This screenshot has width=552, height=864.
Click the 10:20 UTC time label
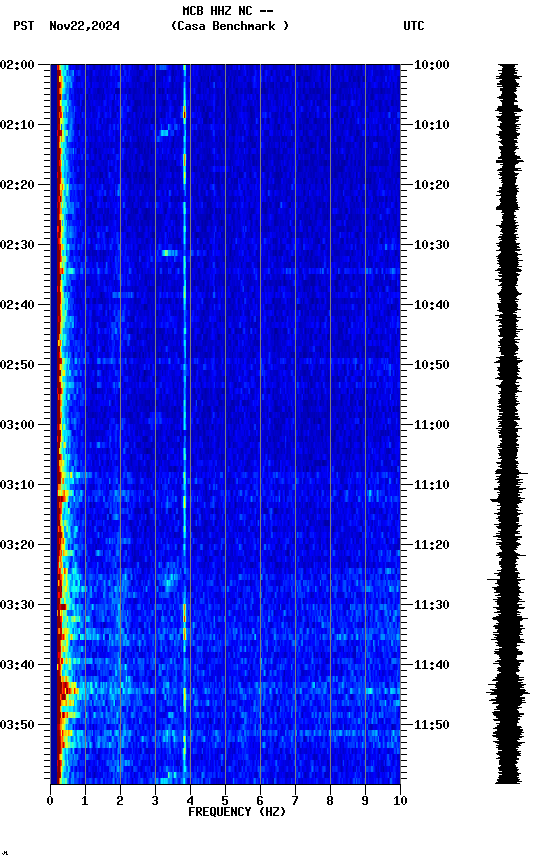click(x=432, y=185)
